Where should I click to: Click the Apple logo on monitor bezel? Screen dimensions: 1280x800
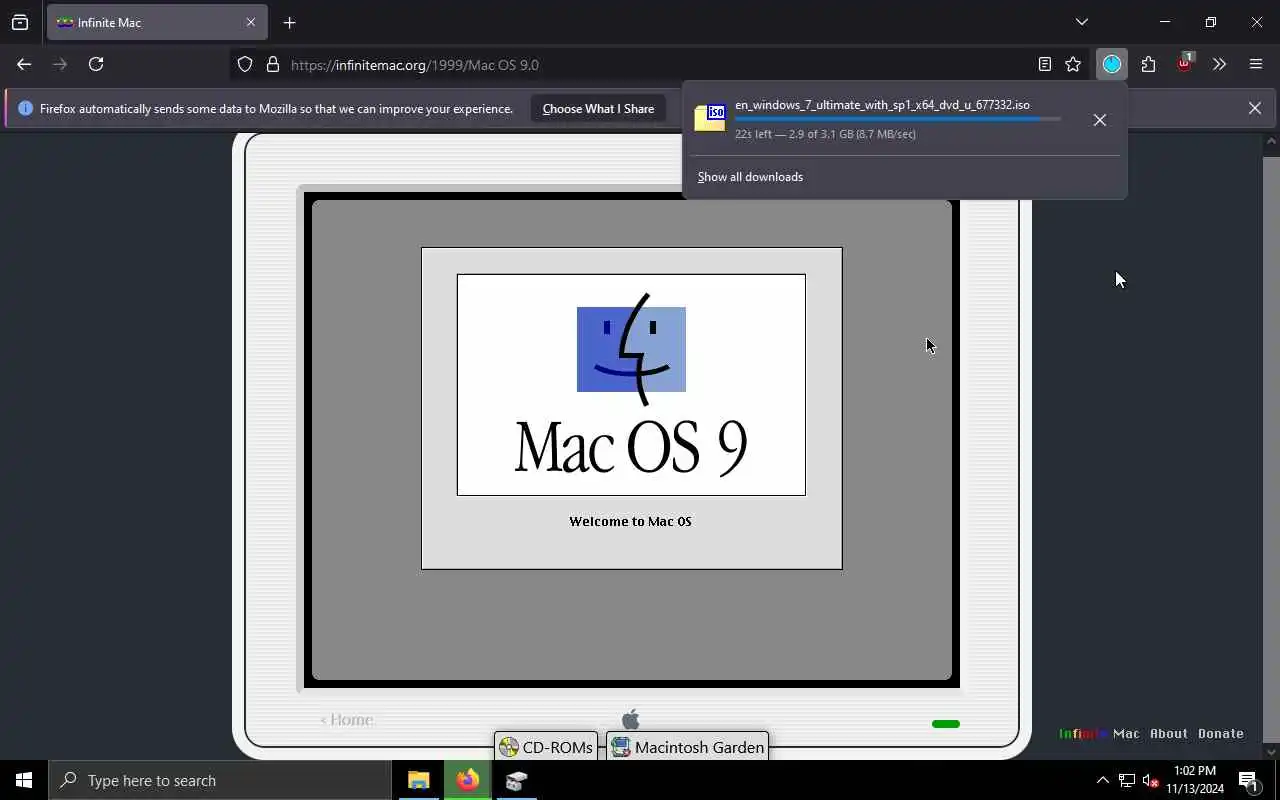coord(630,719)
